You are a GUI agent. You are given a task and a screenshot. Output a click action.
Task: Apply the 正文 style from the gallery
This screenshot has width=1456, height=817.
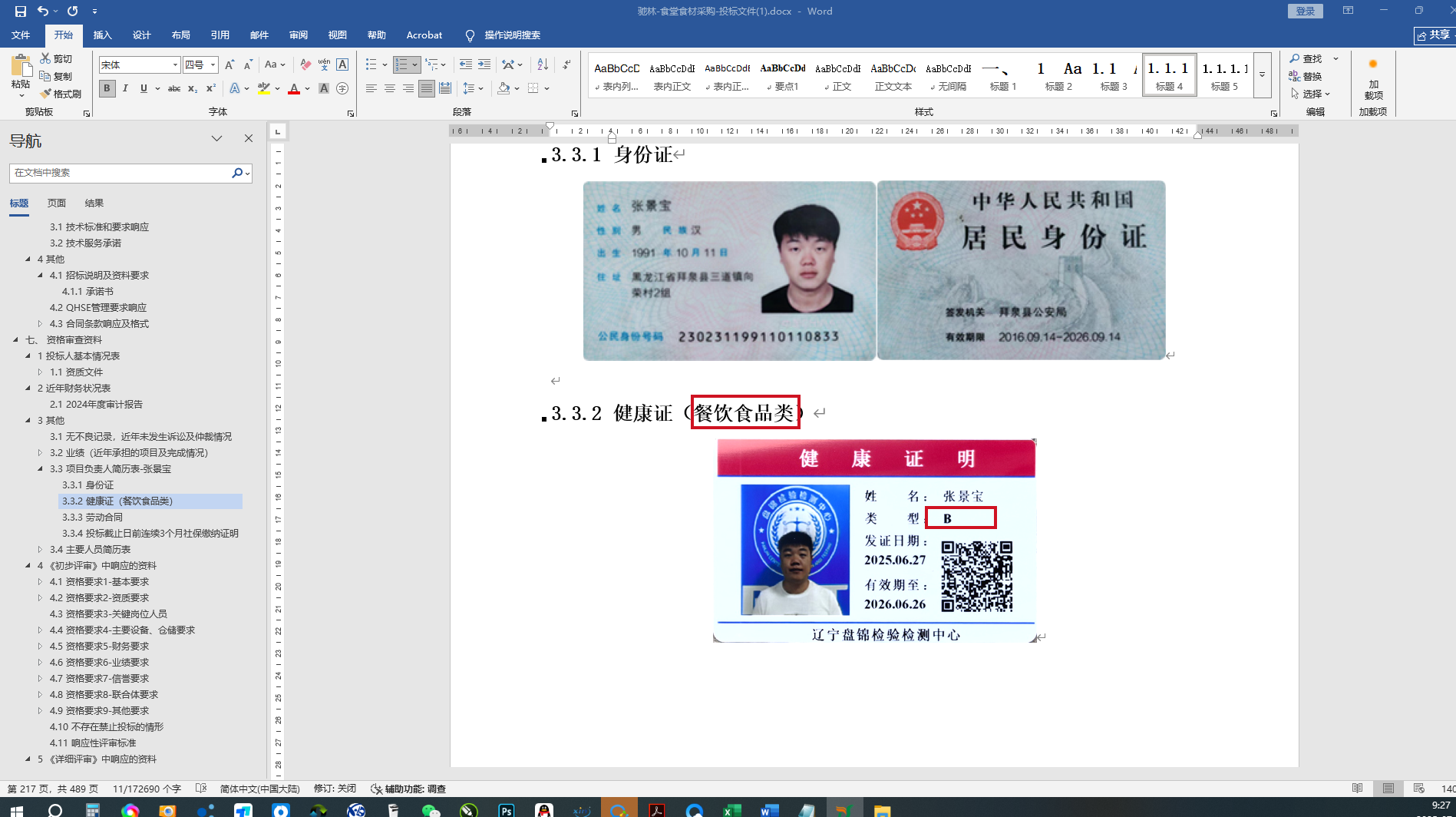[x=837, y=75]
